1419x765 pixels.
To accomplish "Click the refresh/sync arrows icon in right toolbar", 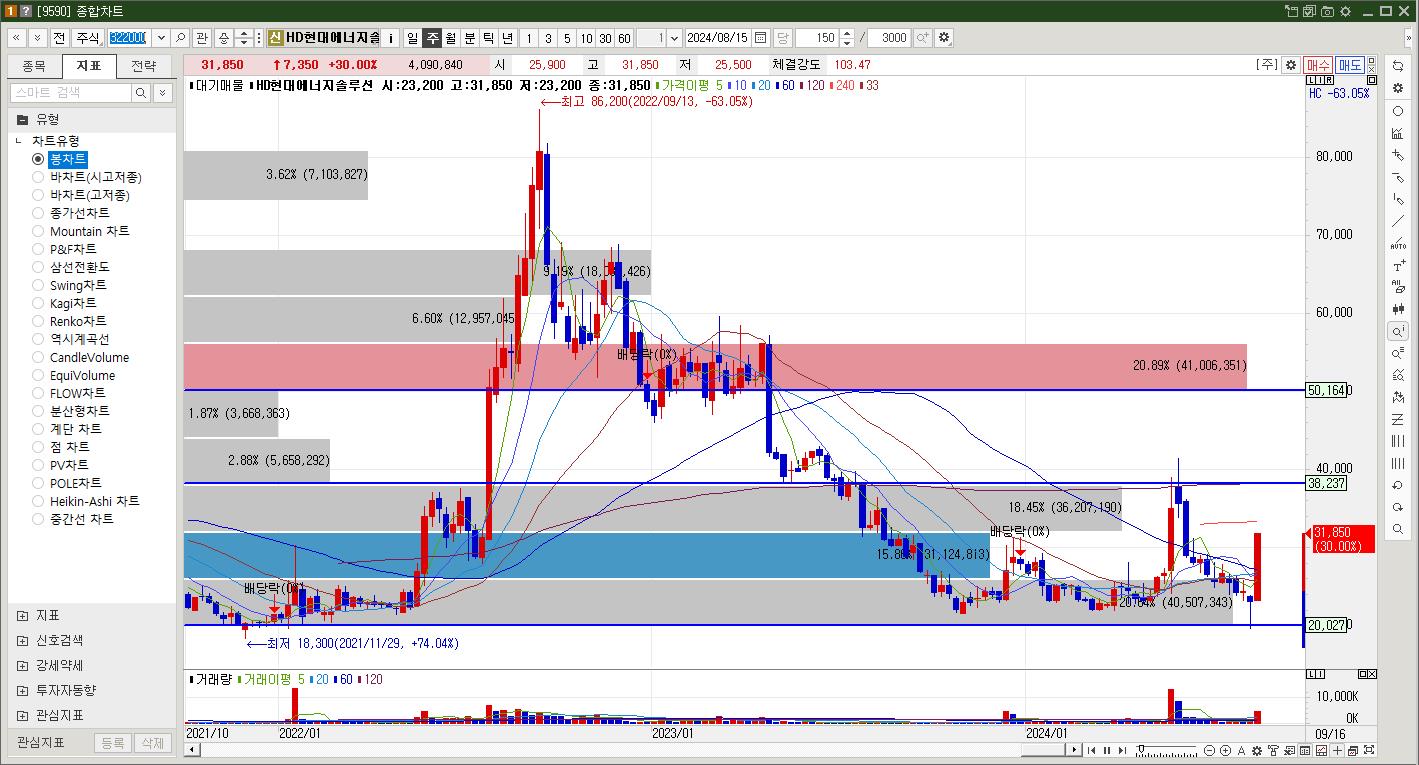I will [1398, 65].
